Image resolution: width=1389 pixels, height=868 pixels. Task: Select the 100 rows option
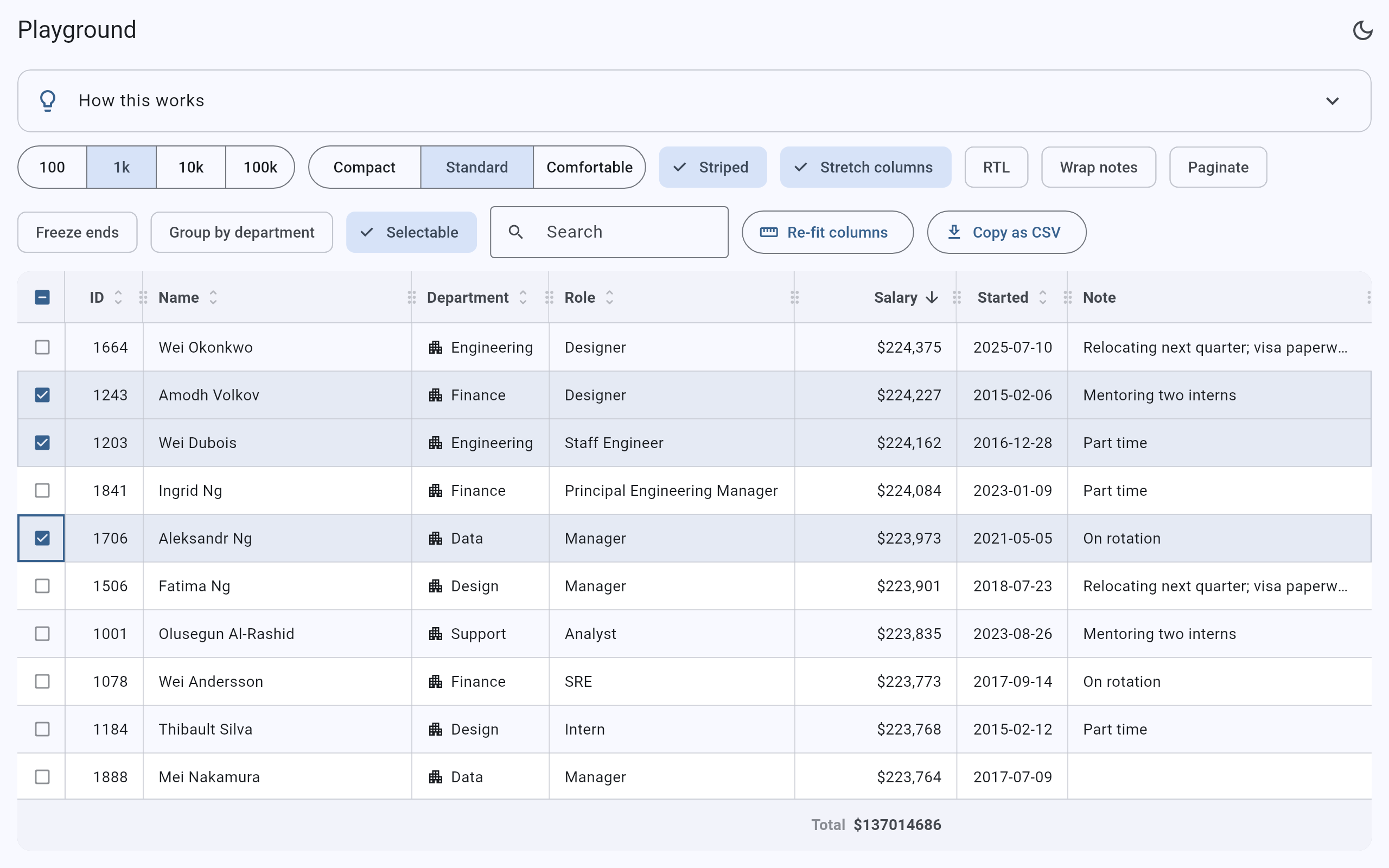click(x=52, y=167)
